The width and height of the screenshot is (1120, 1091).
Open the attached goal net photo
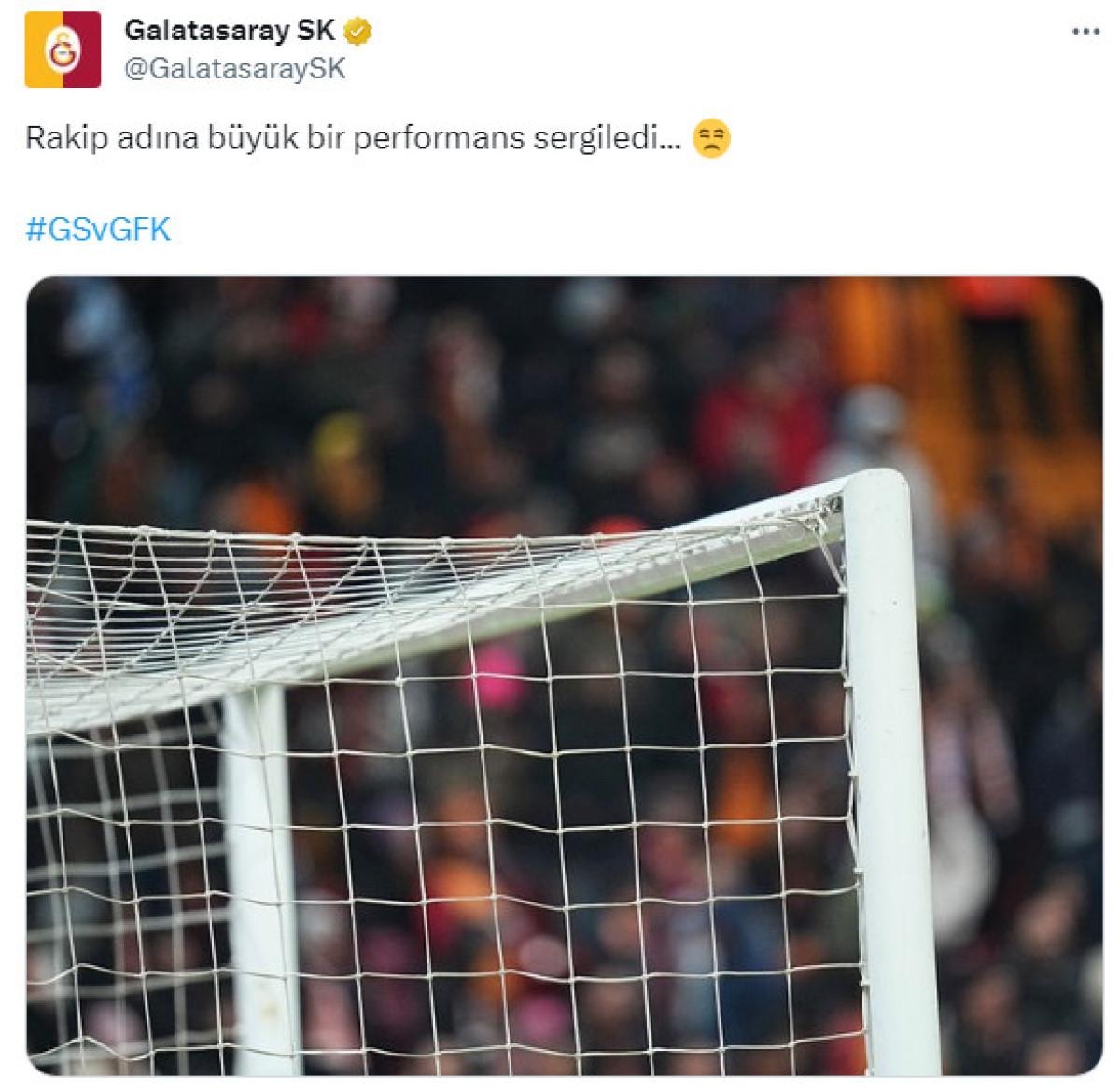(564, 676)
